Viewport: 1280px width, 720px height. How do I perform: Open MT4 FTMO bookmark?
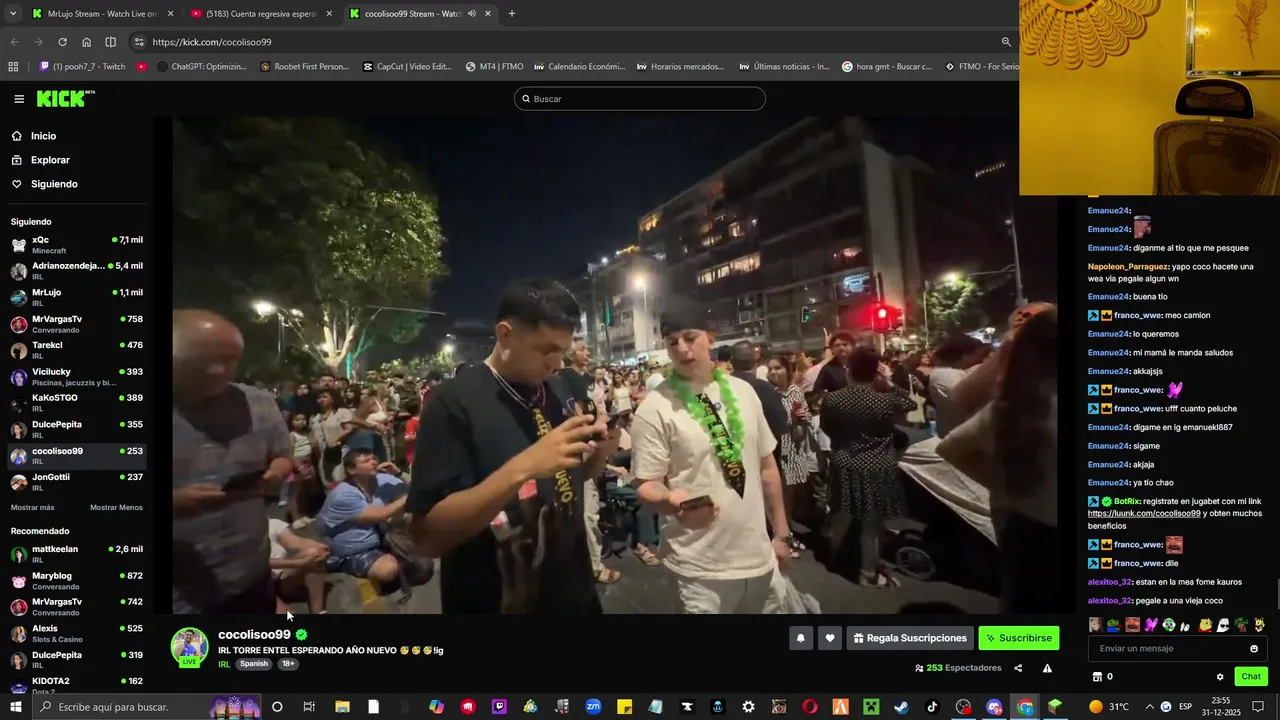pyautogui.click(x=494, y=67)
